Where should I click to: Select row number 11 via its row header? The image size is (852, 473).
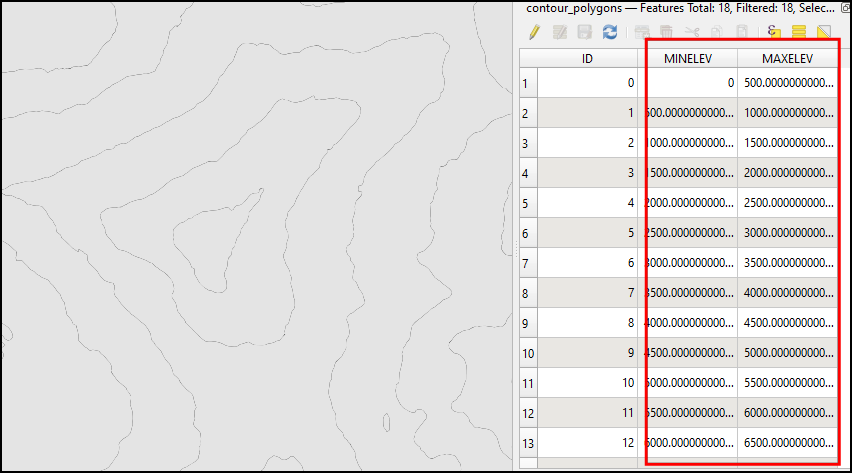click(x=528, y=383)
